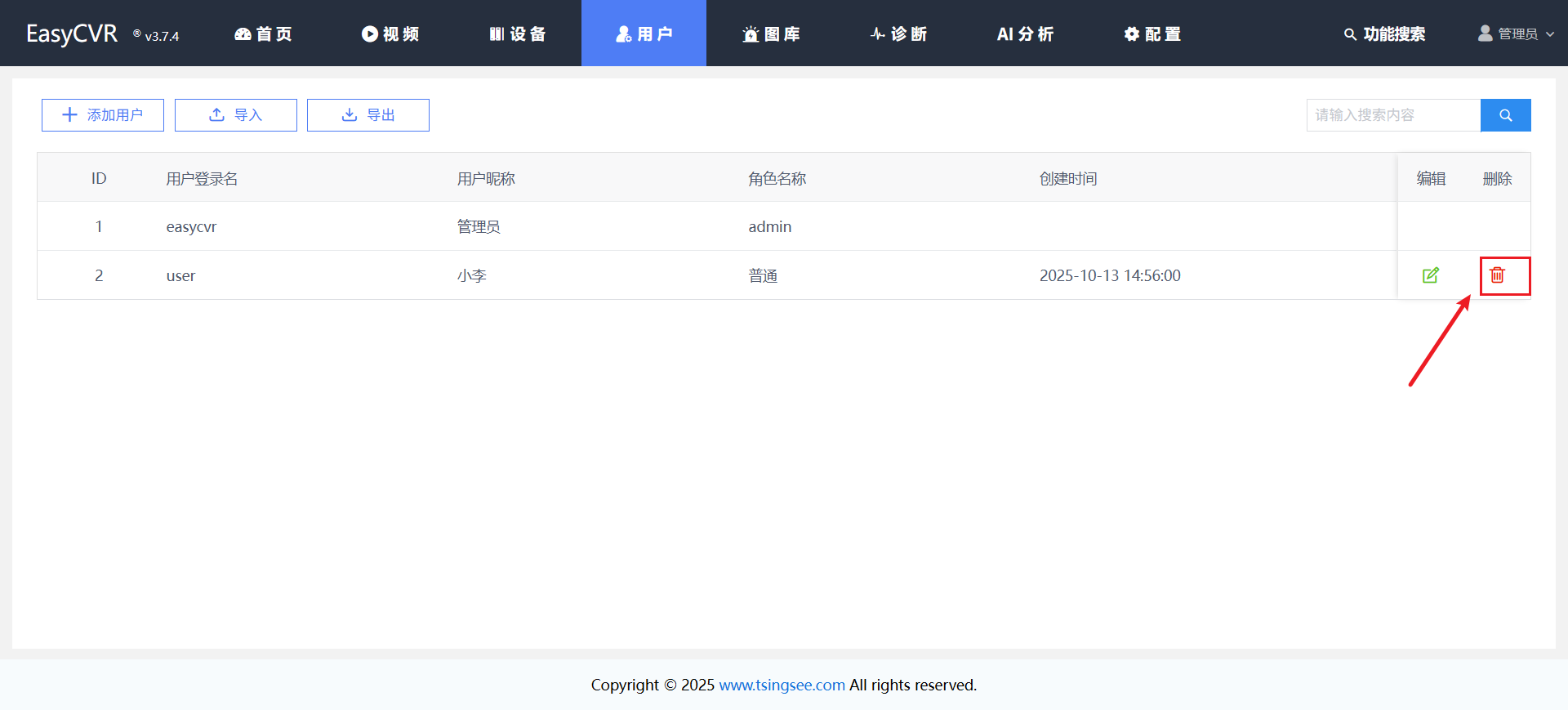
Task: Click the 导入 import button
Action: coord(236,115)
